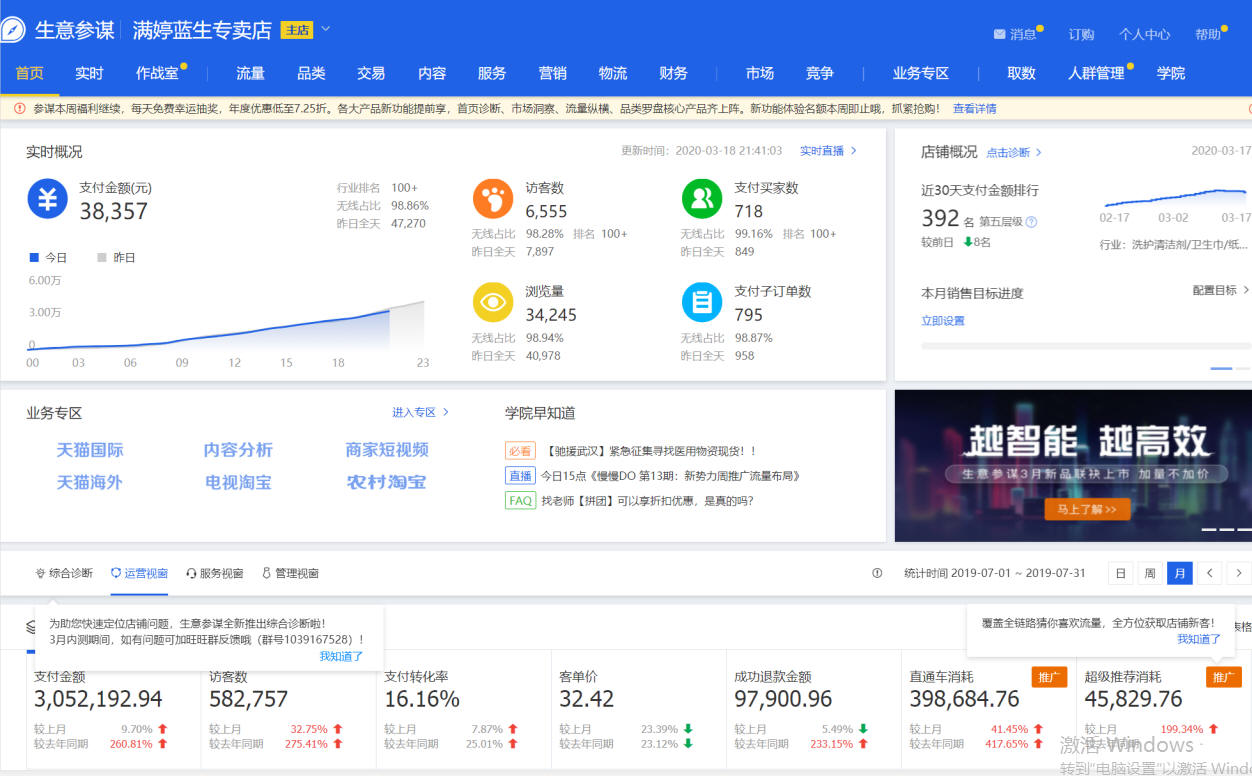The width and height of the screenshot is (1252, 776).
Task: Open the 竞争 nav tab
Action: tap(820, 73)
